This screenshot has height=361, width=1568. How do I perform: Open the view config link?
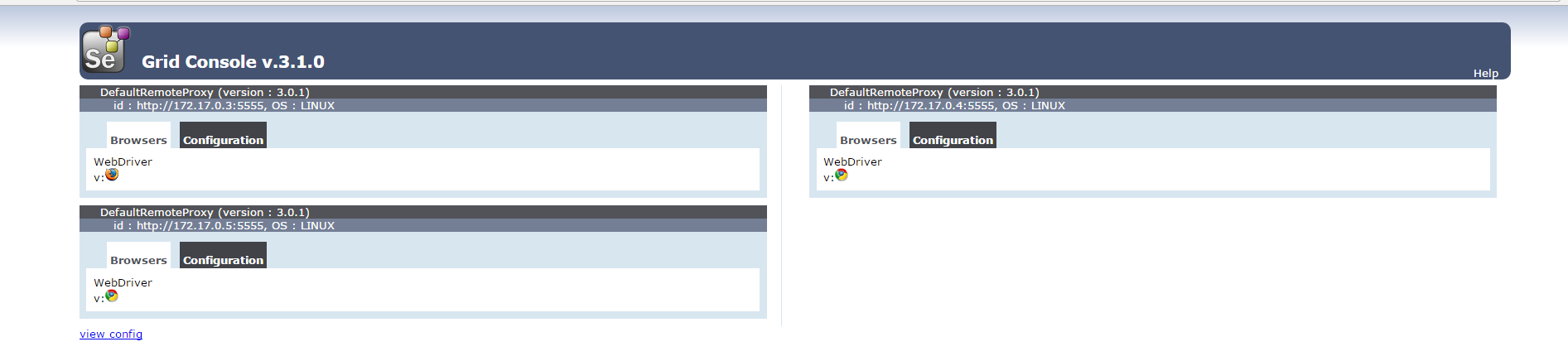coord(111,334)
